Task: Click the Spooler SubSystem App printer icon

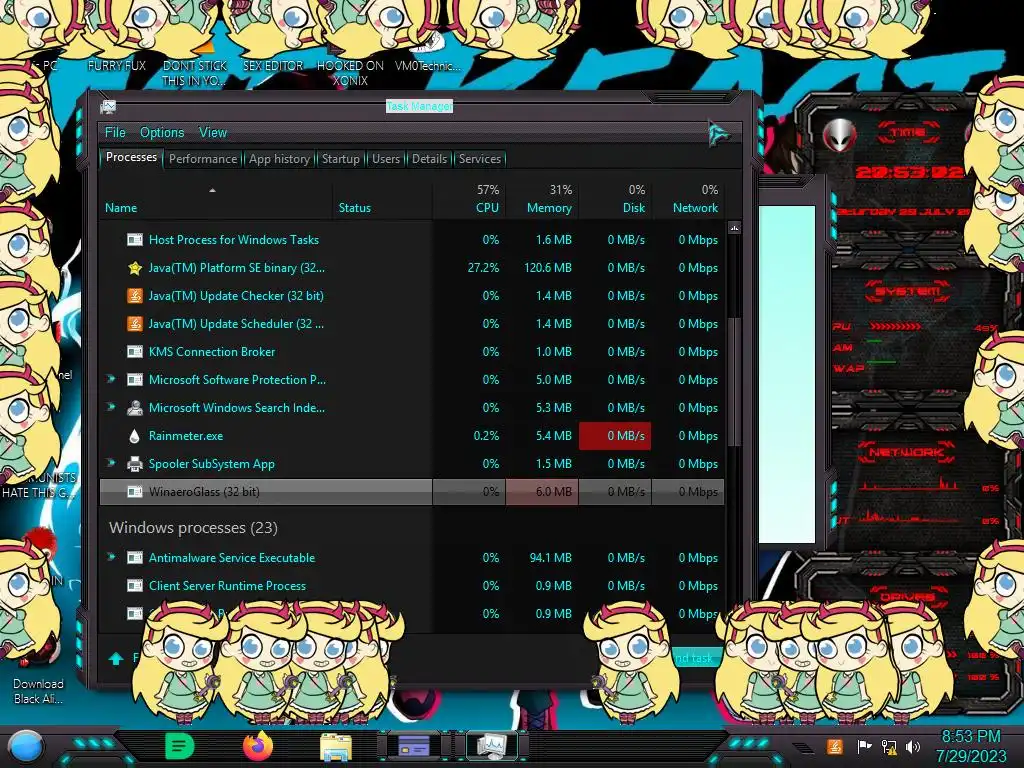Action: (135, 464)
